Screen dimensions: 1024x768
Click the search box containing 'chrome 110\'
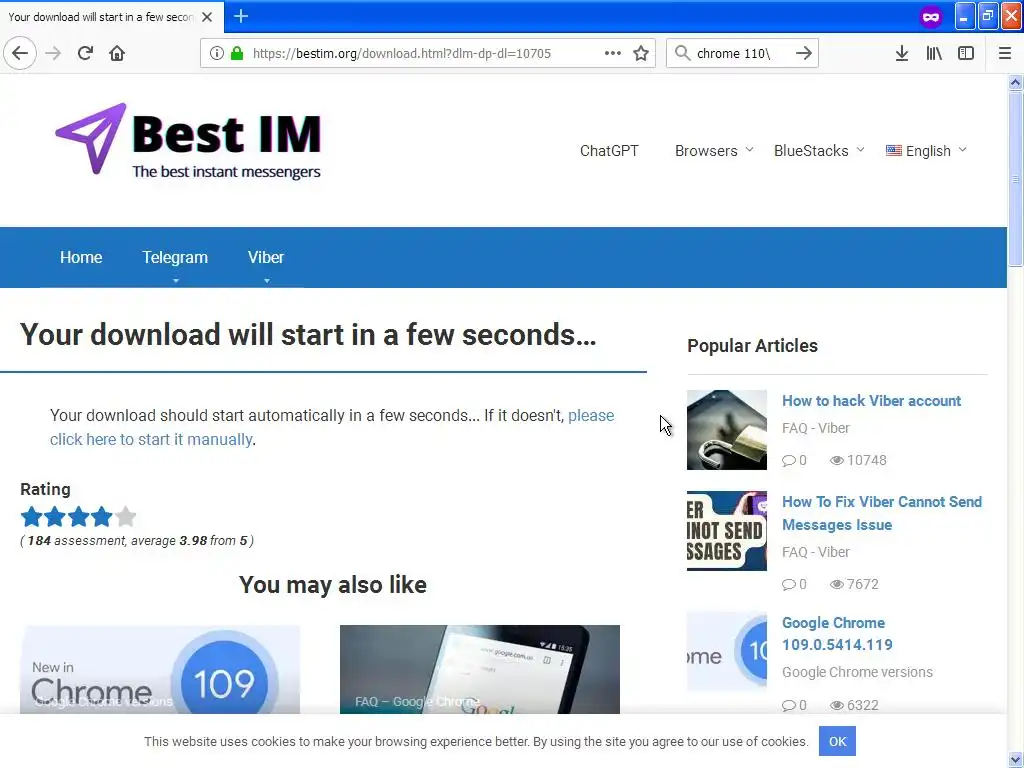741,53
